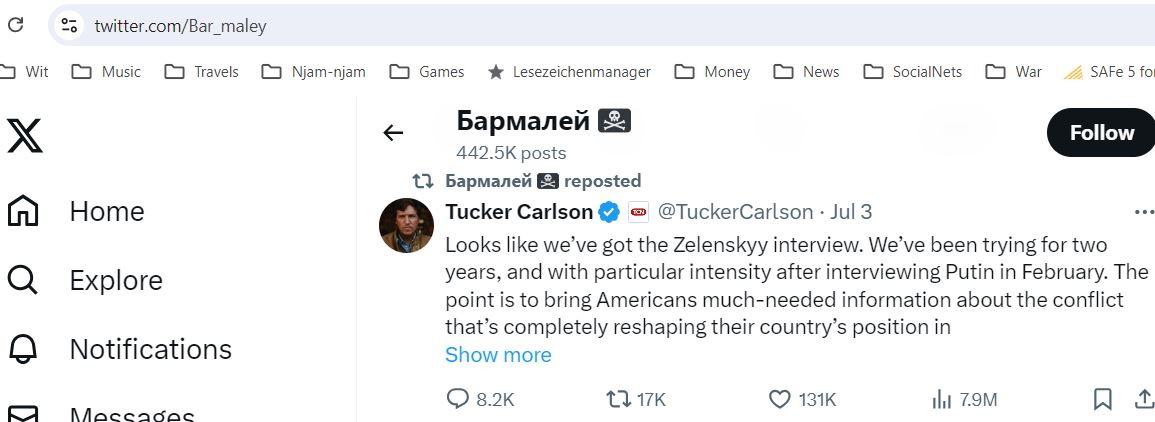The height and width of the screenshot is (422, 1155).
Task: Expand tweet text with Show more
Action: pyautogui.click(x=498, y=355)
